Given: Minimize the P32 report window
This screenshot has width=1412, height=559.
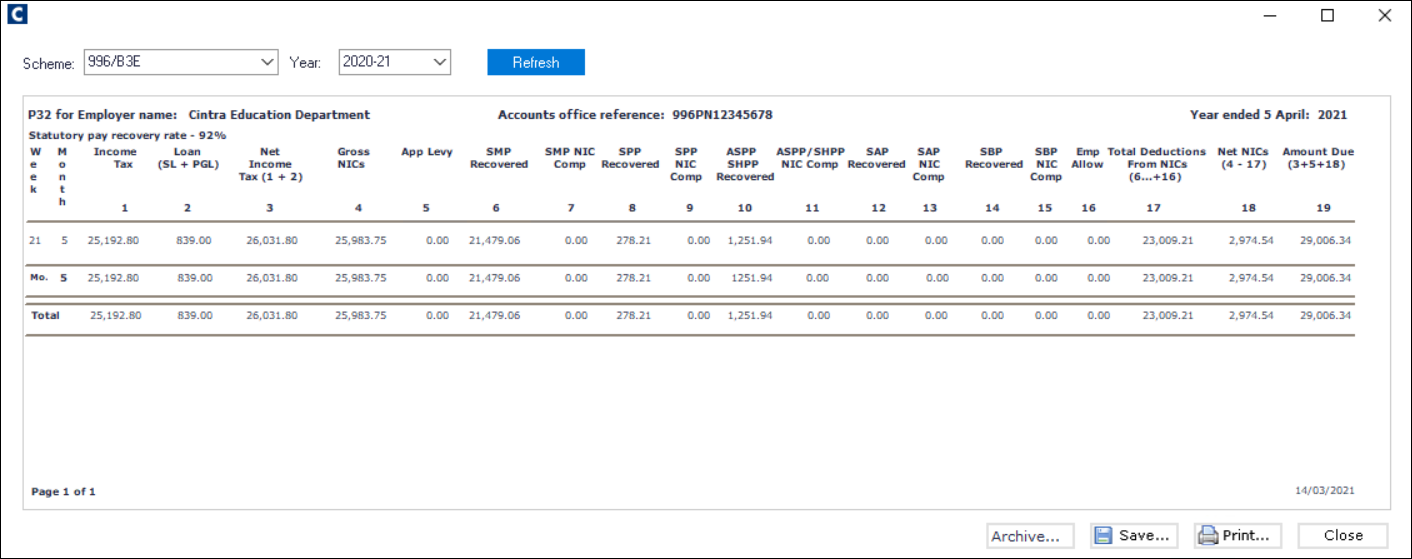Looking at the screenshot, I should (1270, 15).
